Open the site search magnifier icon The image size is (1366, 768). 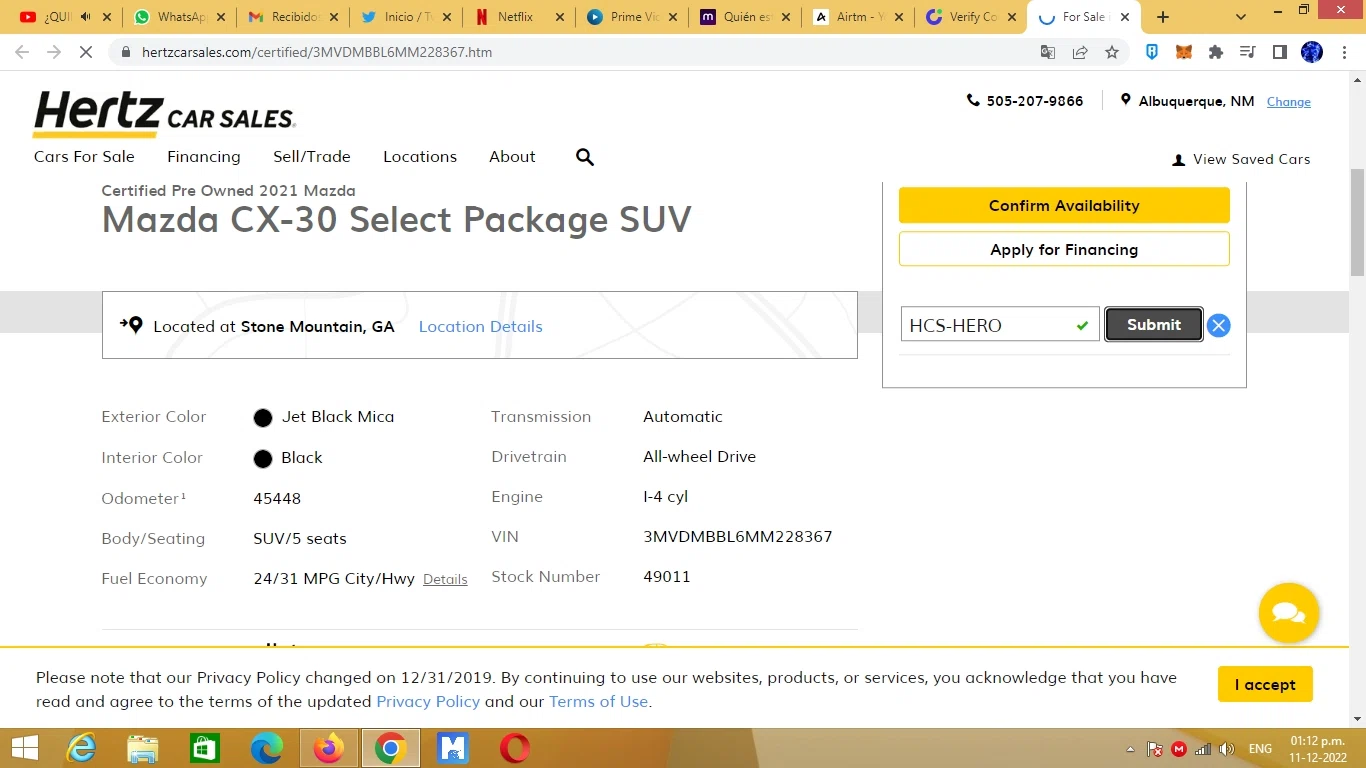coord(585,157)
